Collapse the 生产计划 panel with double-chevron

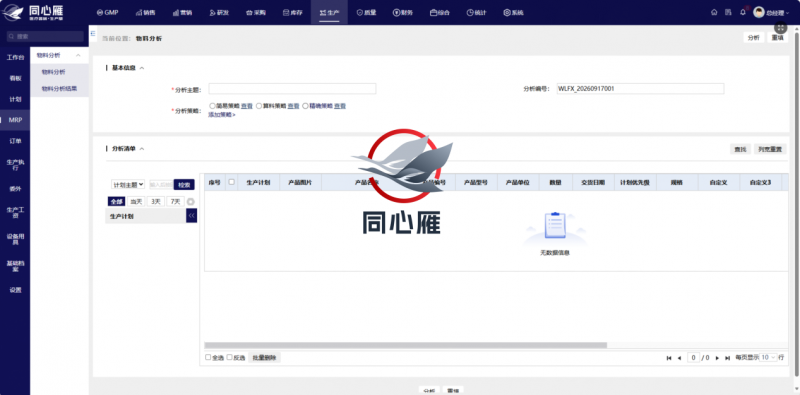[191, 216]
